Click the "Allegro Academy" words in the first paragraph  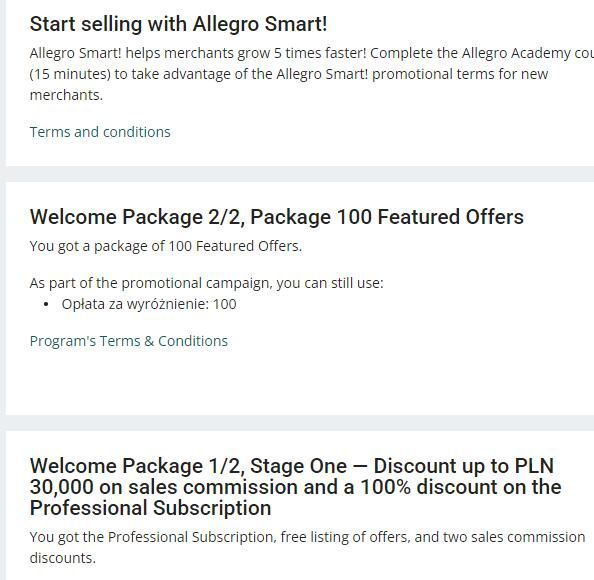point(516,53)
